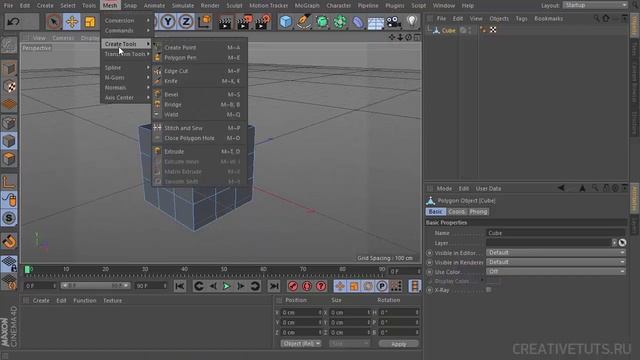Expand the N-Gons submenu
Image resolution: width=640 pixels, height=360 pixels.
tap(127, 78)
